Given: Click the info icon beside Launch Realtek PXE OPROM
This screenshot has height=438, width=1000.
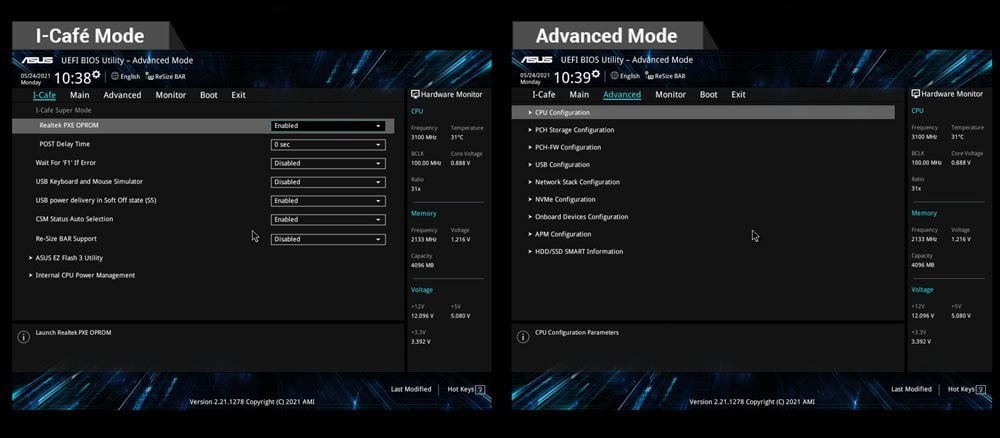Looking at the screenshot, I should pyautogui.click(x=24, y=337).
